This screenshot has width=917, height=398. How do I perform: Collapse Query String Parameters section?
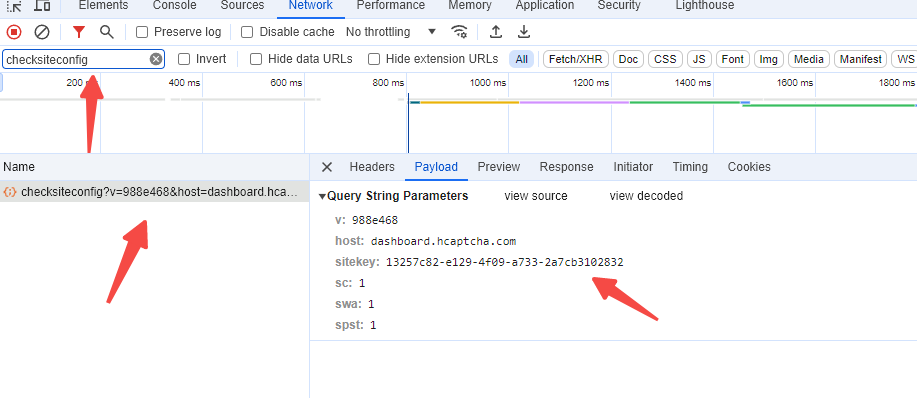click(x=394, y=196)
